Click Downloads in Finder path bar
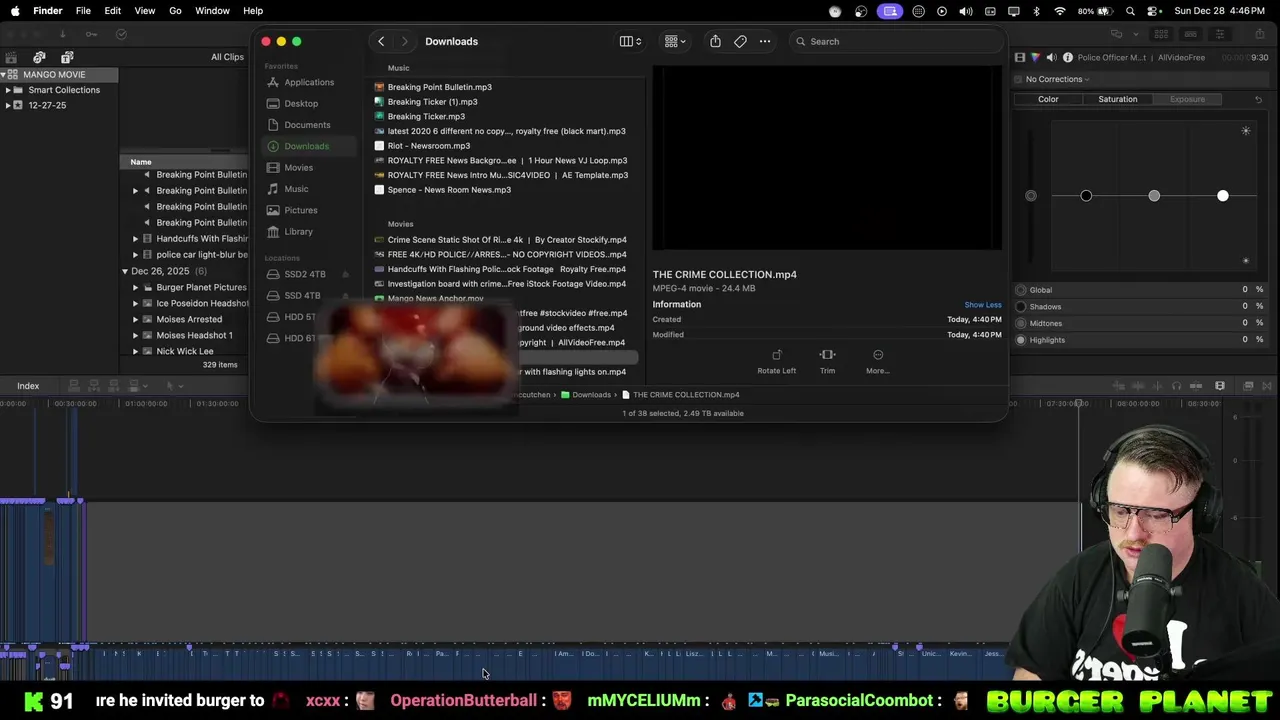 (585, 395)
